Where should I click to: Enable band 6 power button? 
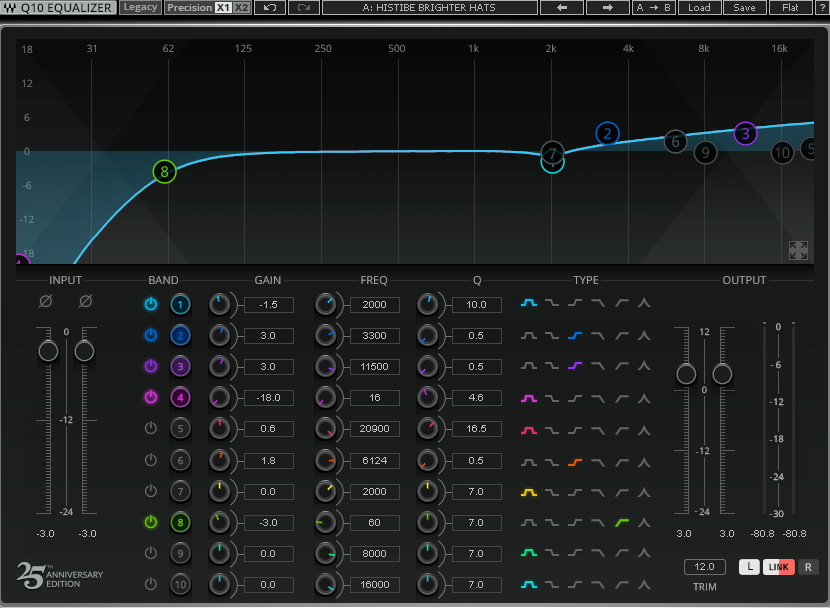151,460
